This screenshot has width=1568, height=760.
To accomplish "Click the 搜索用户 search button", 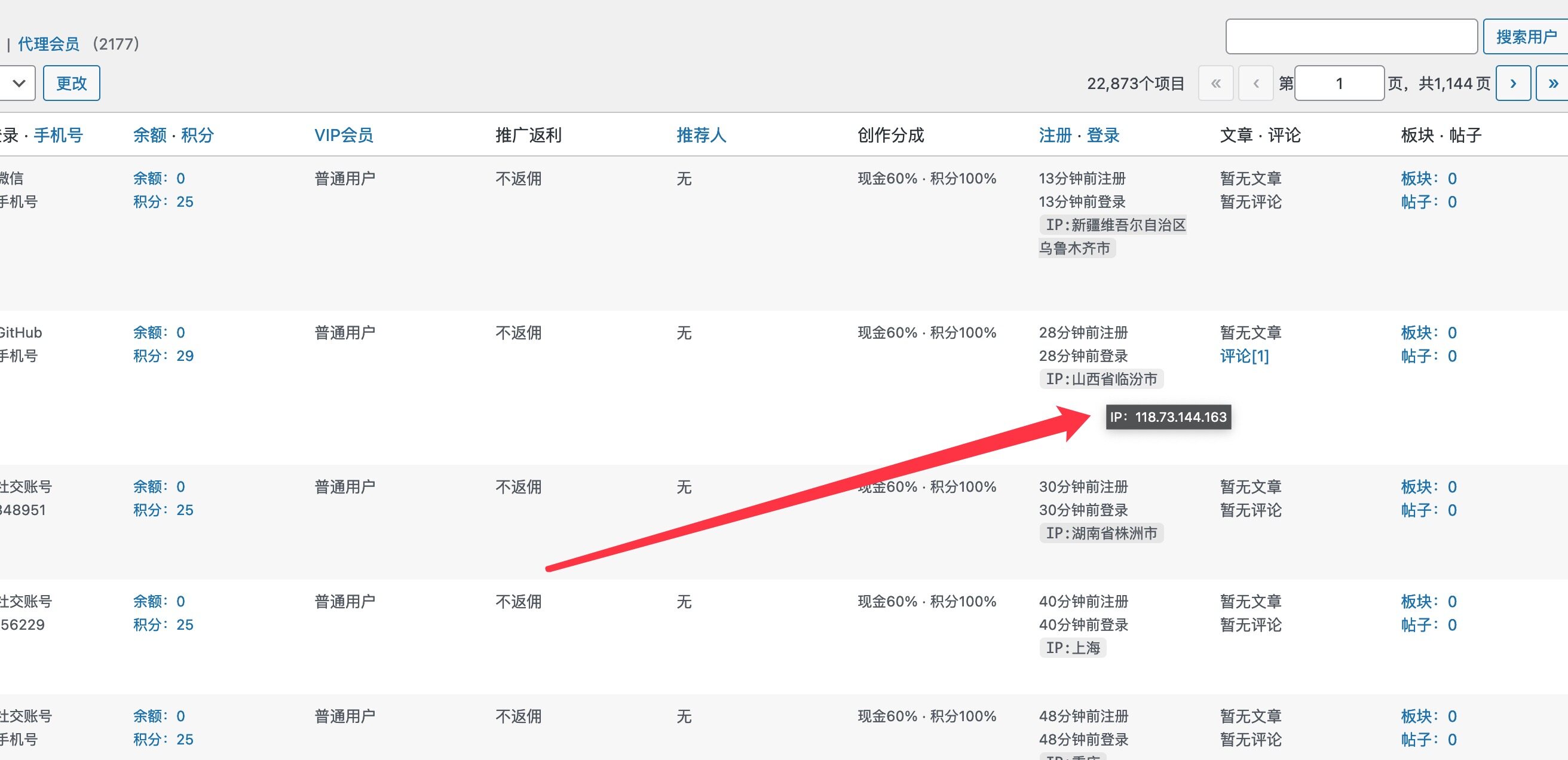I will [1526, 37].
